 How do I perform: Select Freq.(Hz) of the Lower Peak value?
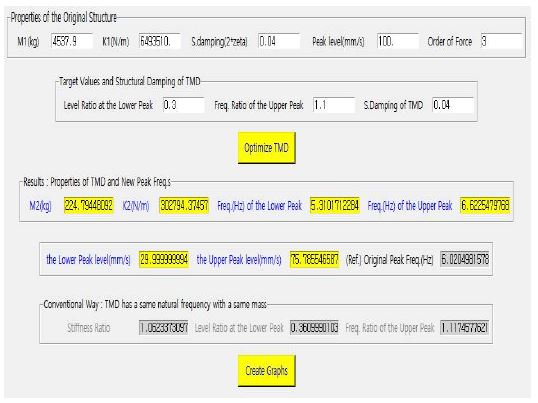(x=335, y=205)
